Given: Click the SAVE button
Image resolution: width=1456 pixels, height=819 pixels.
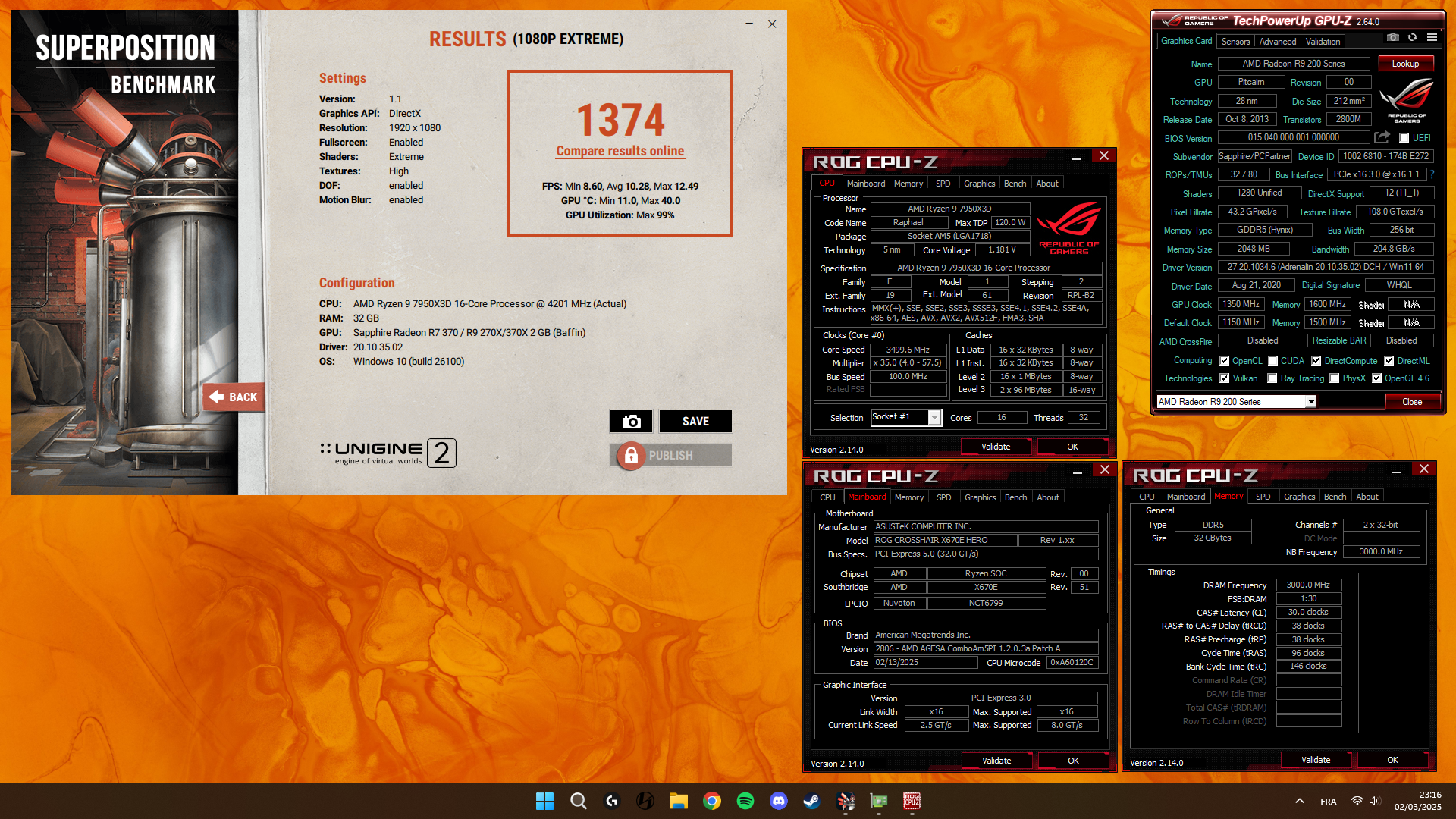Looking at the screenshot, I should 695,422.
